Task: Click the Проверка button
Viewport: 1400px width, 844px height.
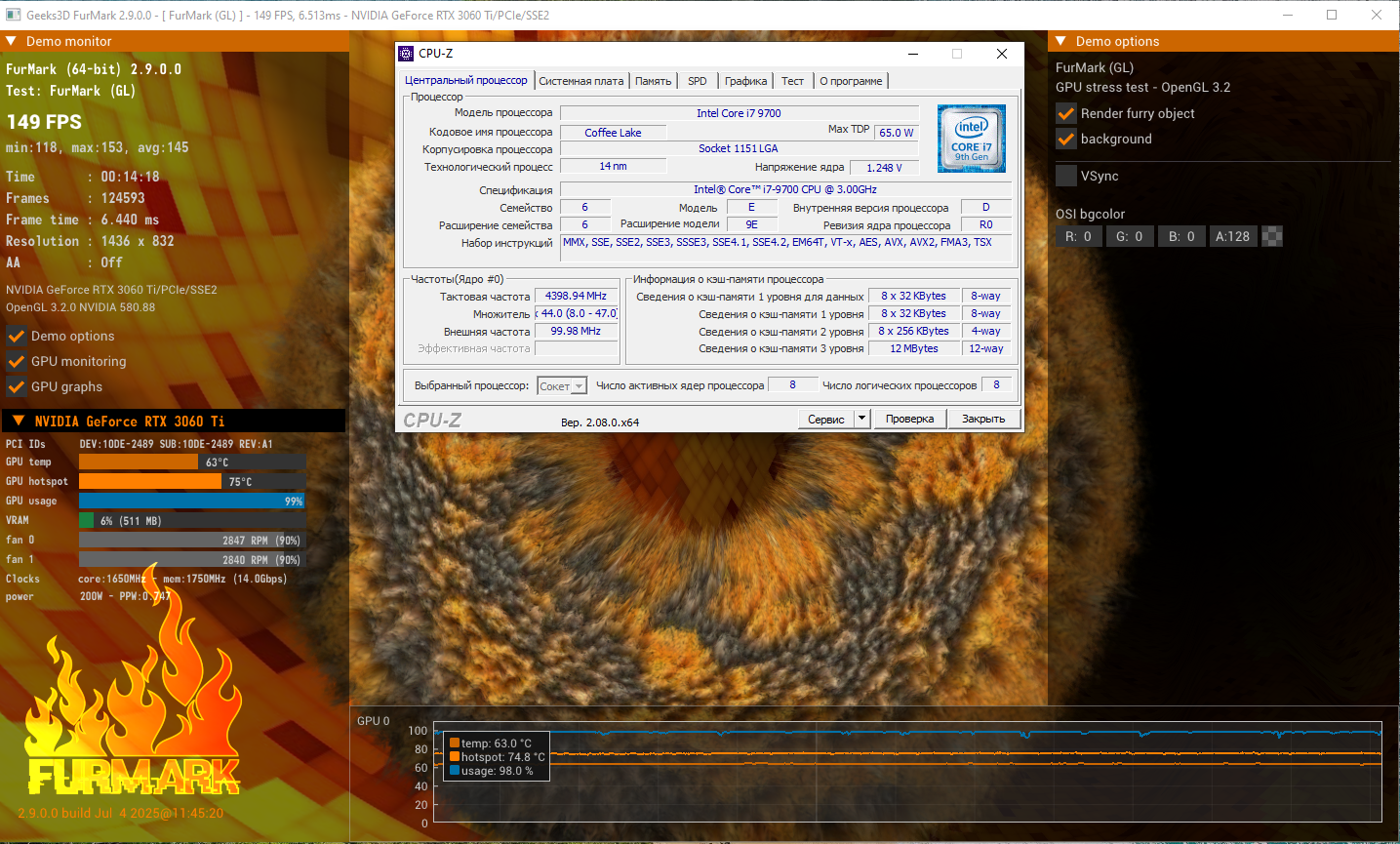Action: [910, 419]
